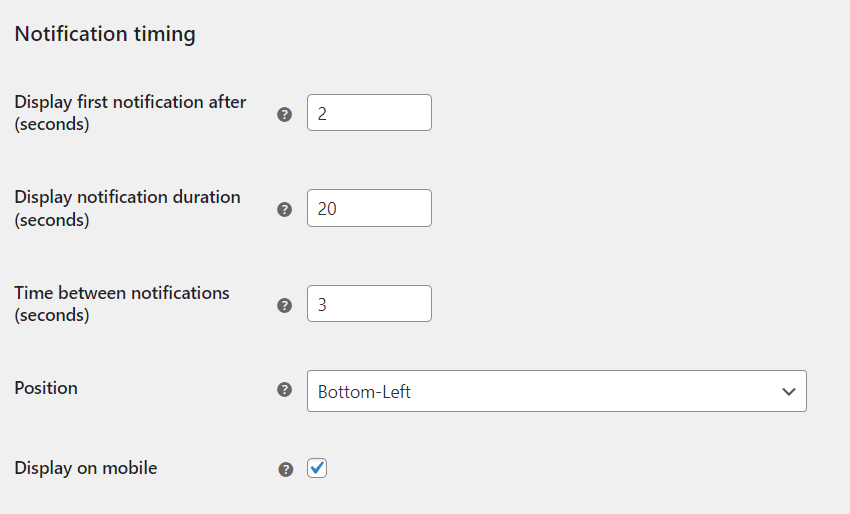
Task: Focus the first notification delay field
Action: point(369,113)
